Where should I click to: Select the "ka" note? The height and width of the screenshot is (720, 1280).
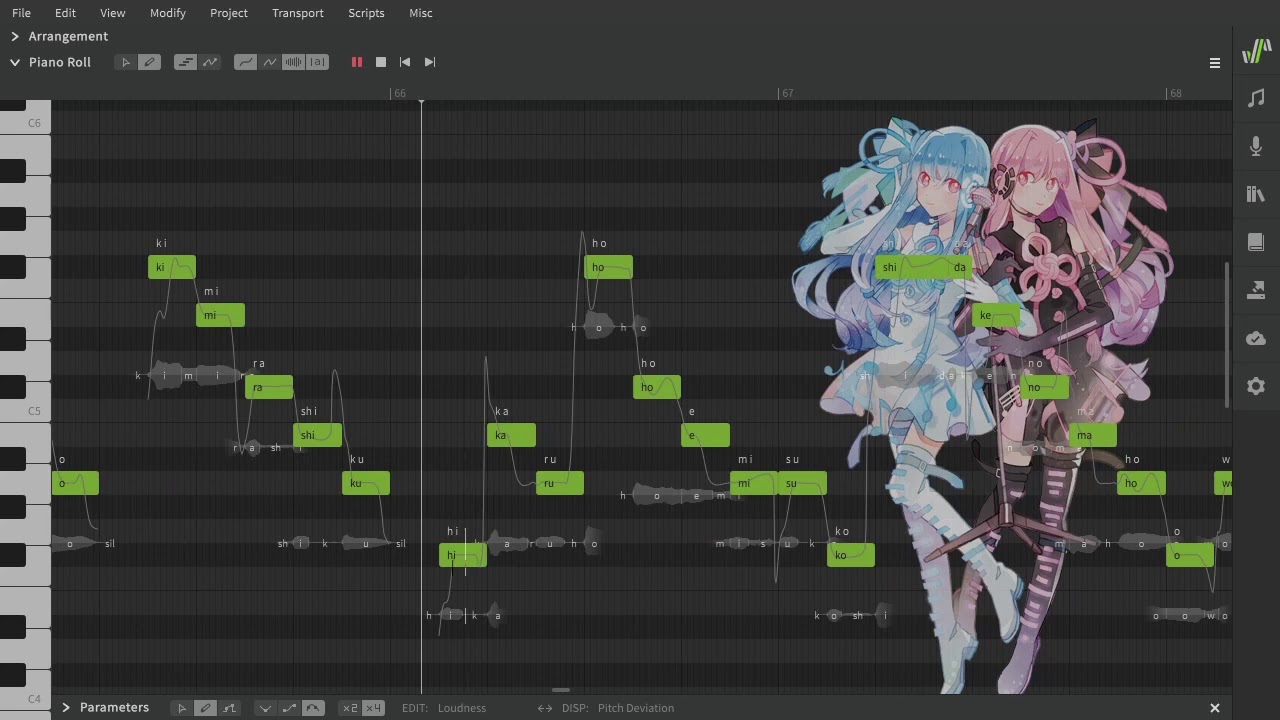click(511, 435)
